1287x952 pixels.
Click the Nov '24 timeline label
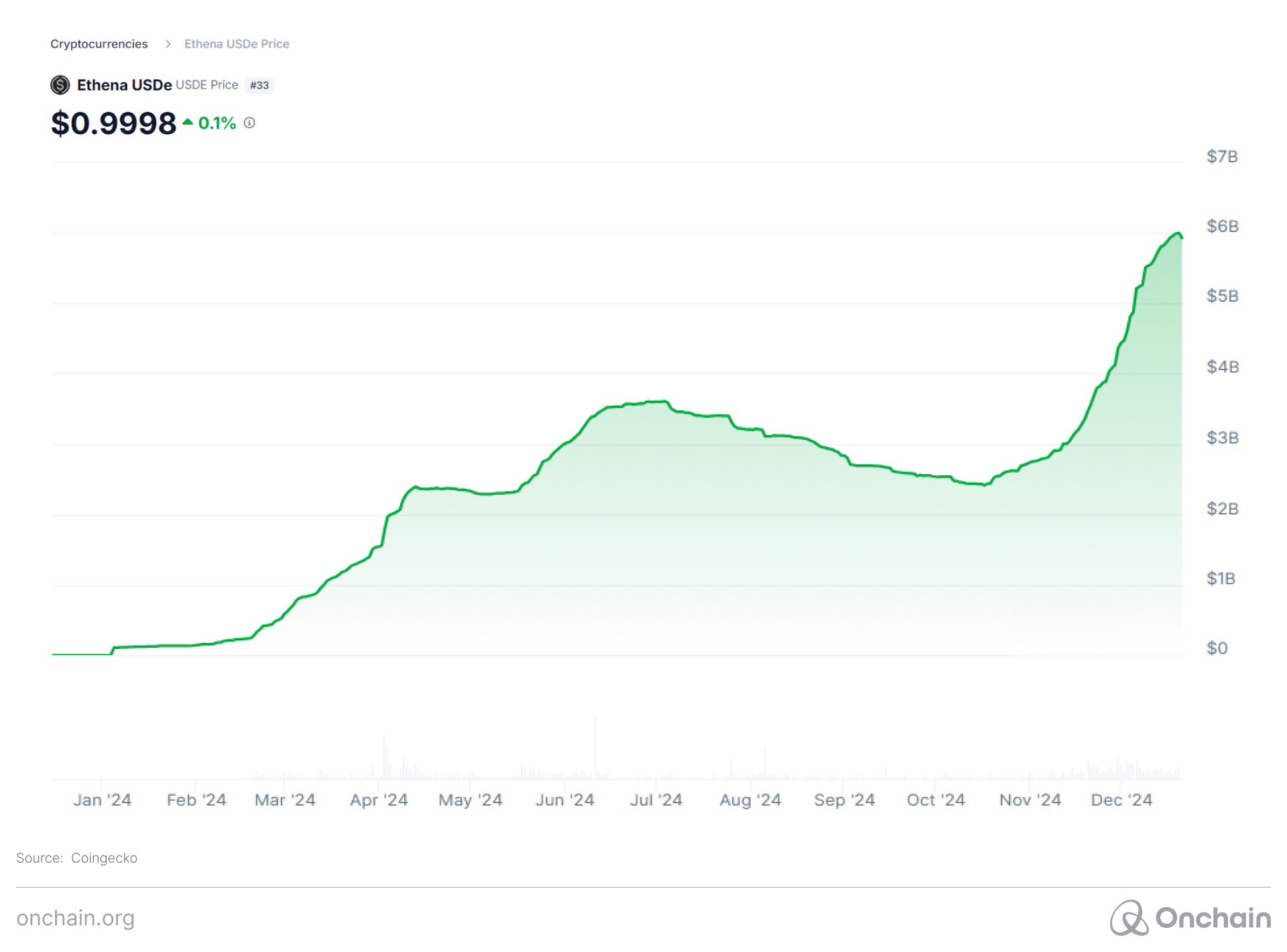[x=1030, y=800]
